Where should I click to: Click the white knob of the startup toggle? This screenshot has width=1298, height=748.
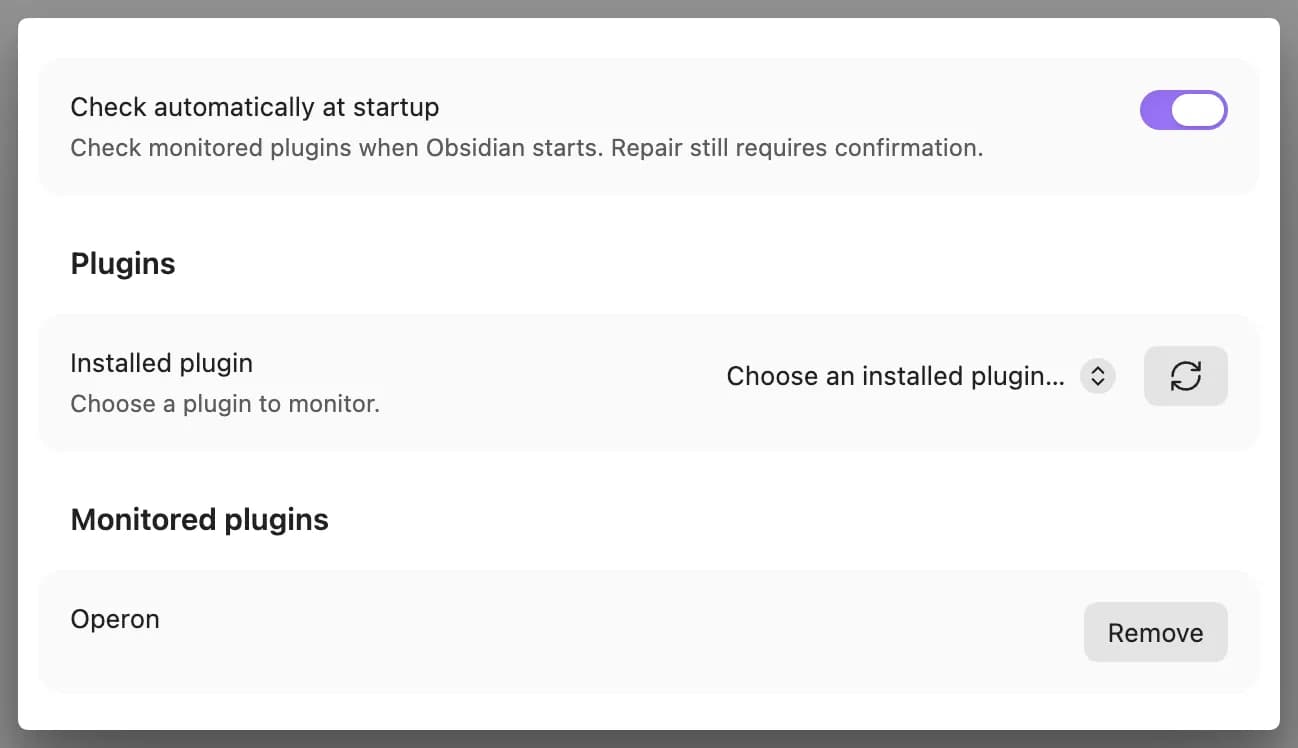1198,110
